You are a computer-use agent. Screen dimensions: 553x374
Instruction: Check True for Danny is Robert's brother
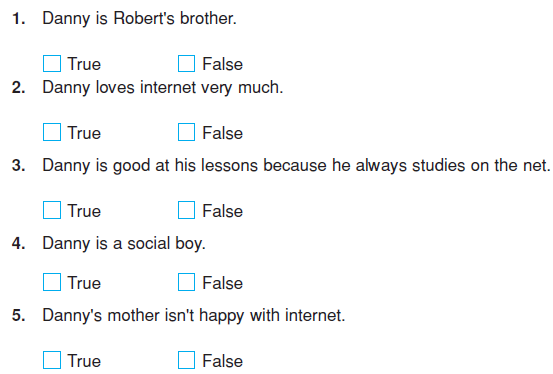(52, 64)
